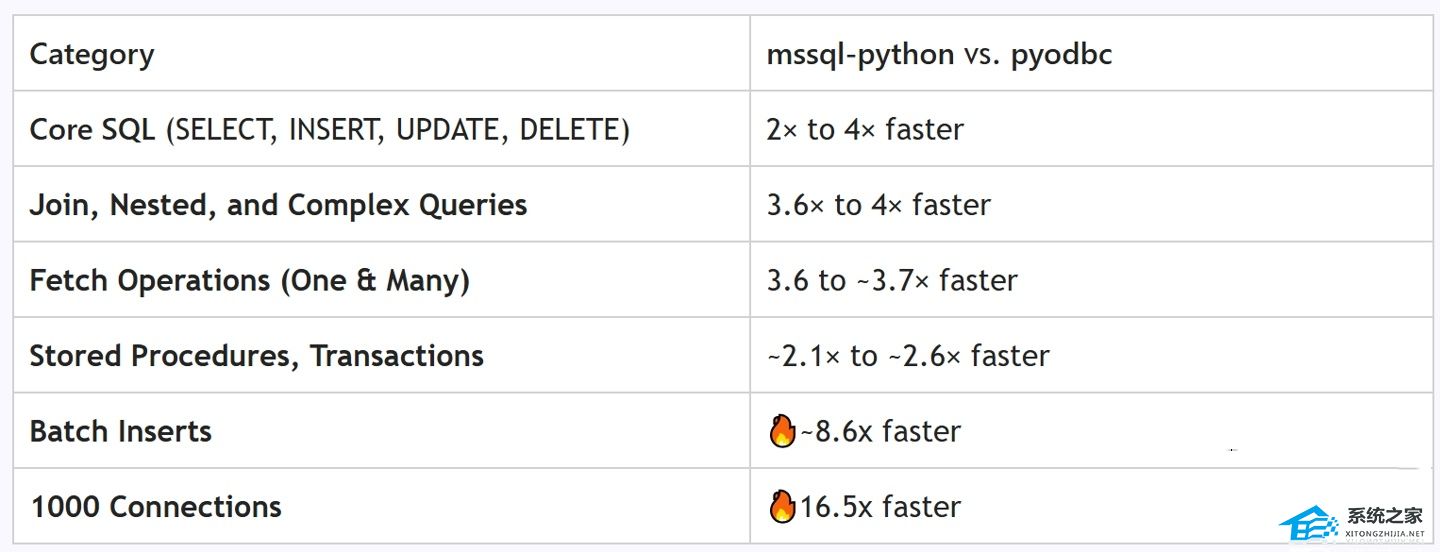Click the 3.6 to ~3.7× faster value

(892, 281)
